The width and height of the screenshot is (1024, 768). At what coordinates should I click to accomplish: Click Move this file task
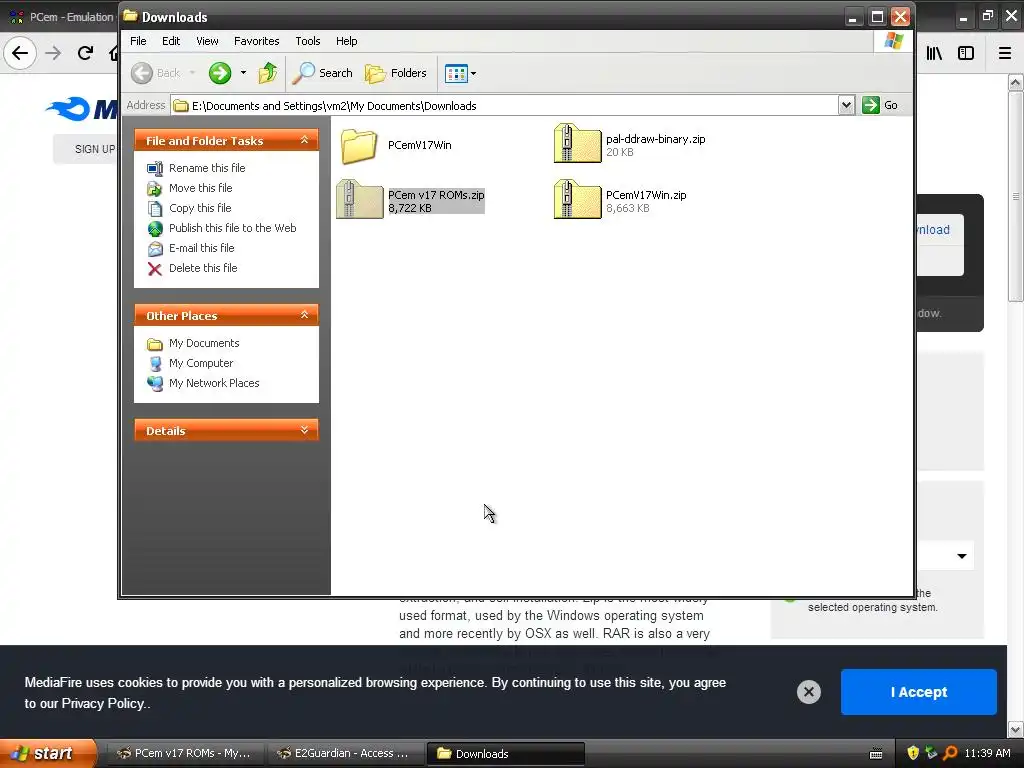click(200, 188)
